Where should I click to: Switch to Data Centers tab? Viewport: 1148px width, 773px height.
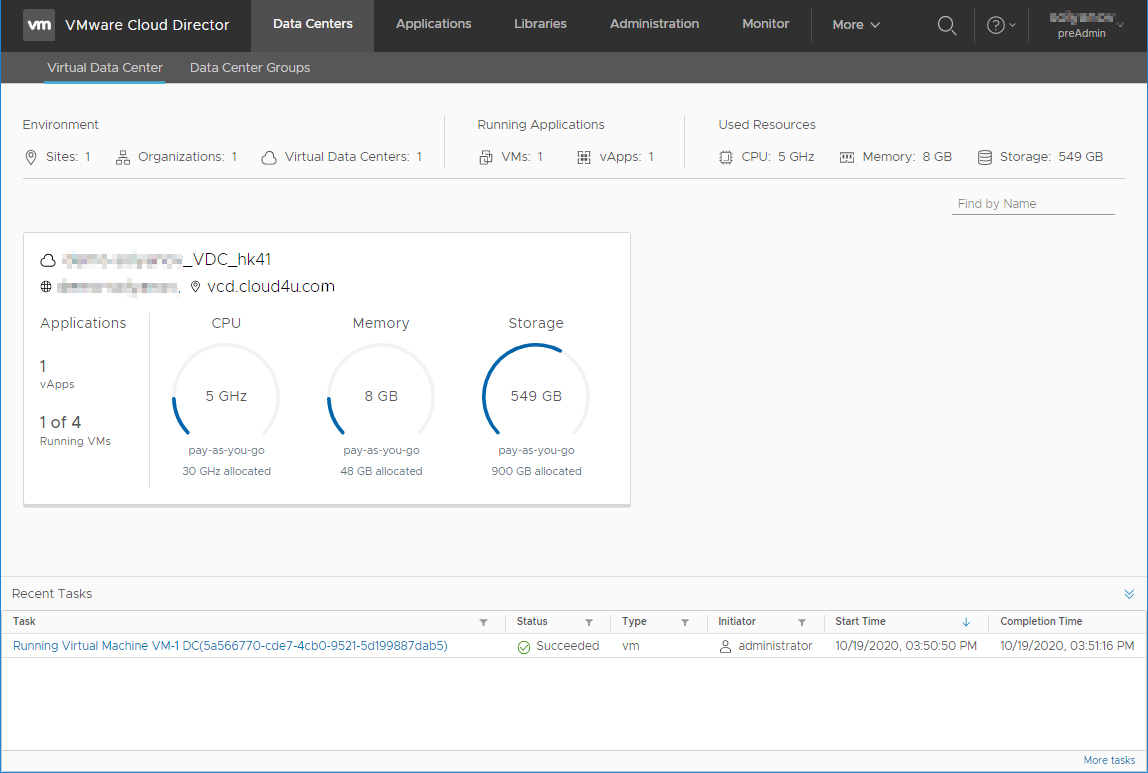pos(313,24)
